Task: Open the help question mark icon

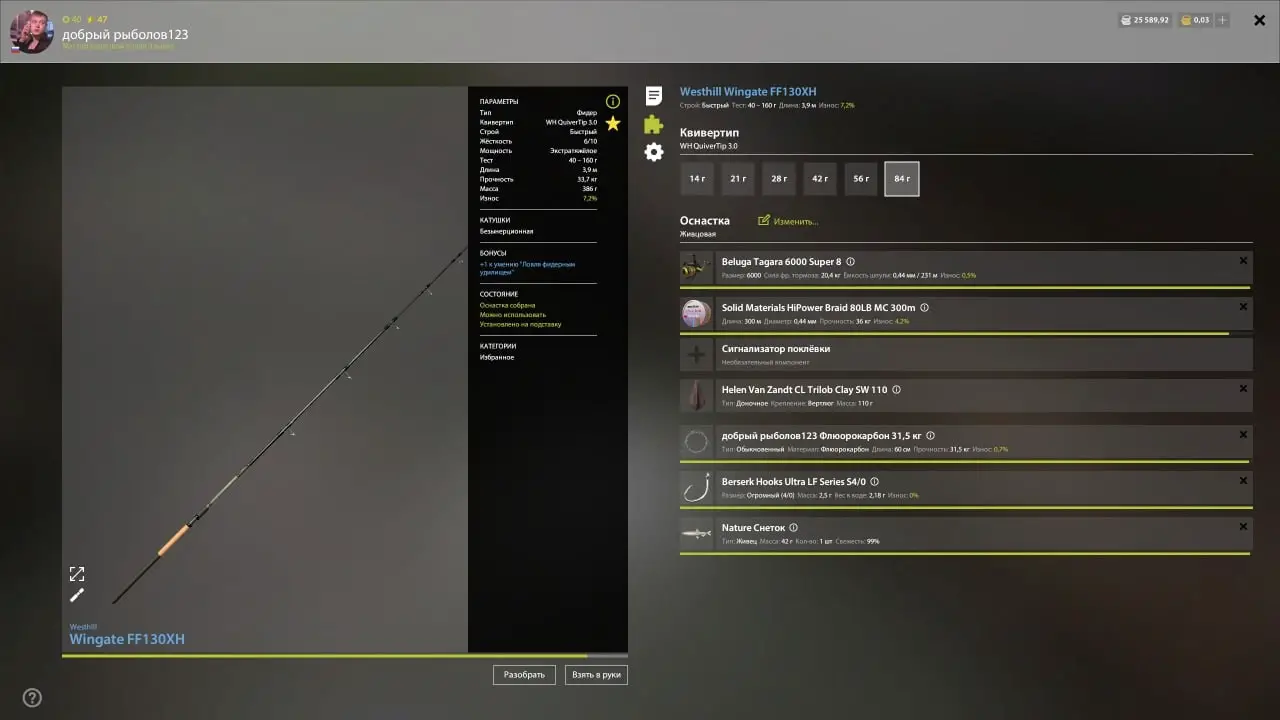Action: click(32, 698)
